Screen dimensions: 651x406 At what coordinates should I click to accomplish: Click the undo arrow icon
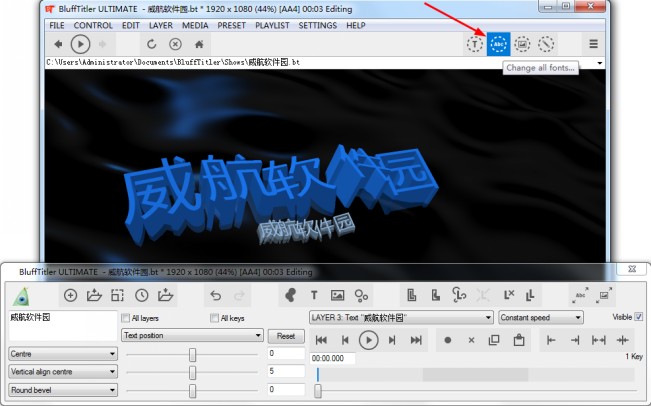pyautogui.click(x=216, y=295)
